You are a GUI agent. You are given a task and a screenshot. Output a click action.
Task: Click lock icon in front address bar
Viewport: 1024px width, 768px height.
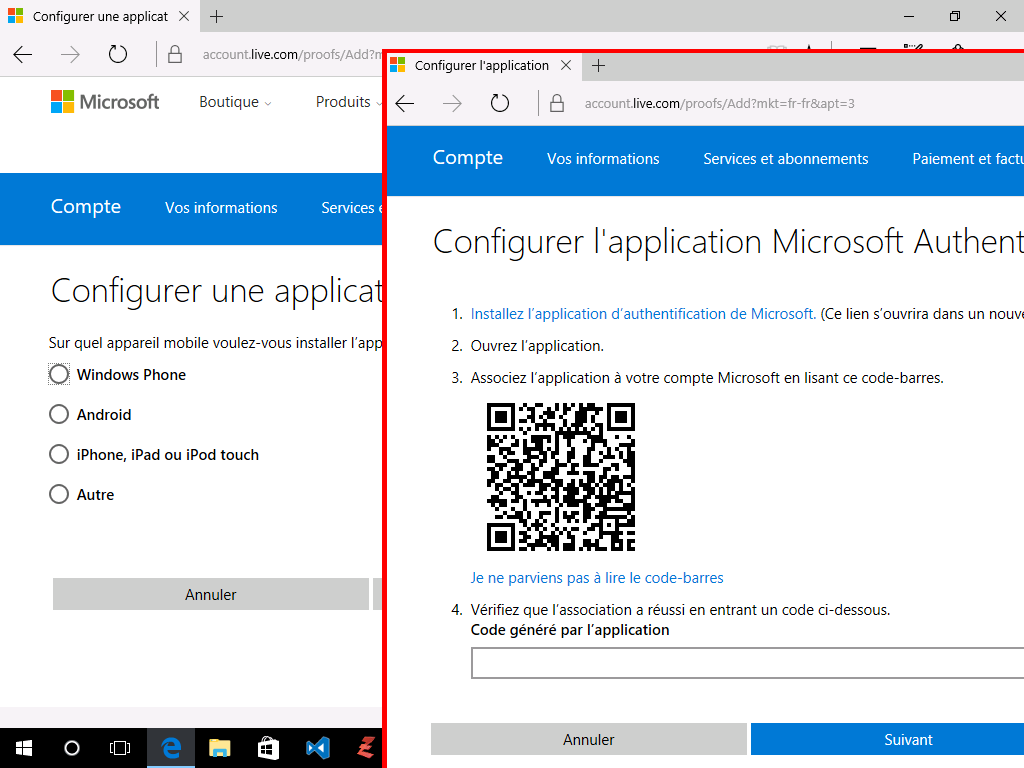coord(556,103)
